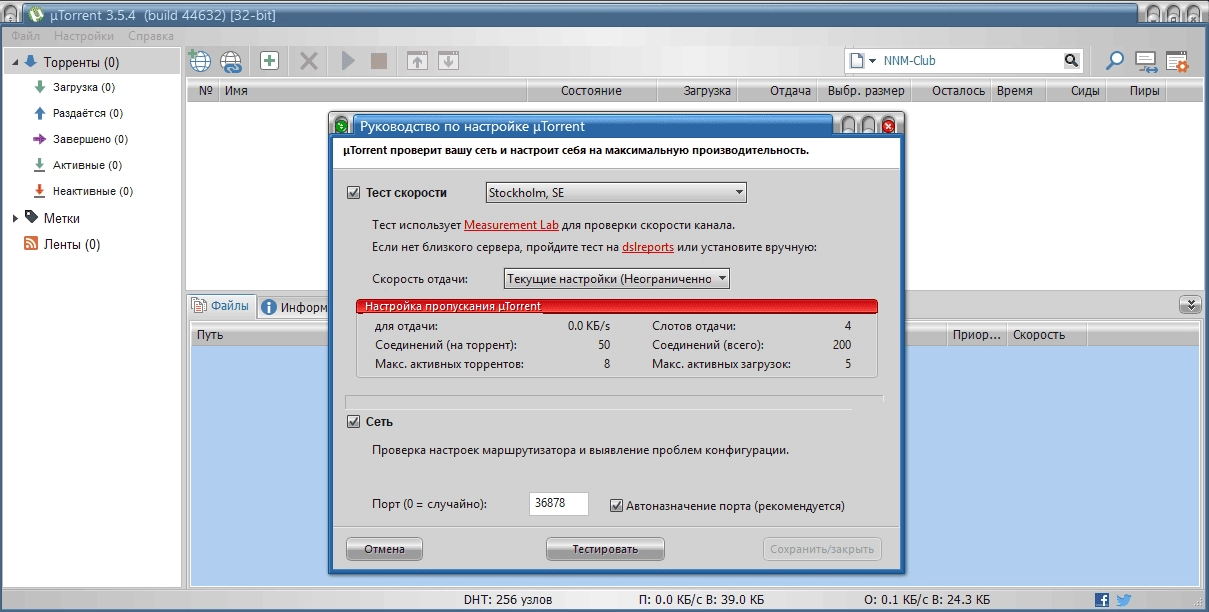Open the Настройки menu
The width and height of the screenshot is (1209, 612).
[x=84, y=35]
